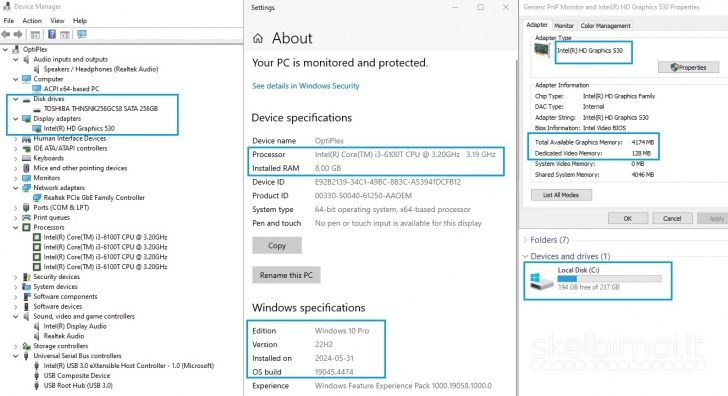Expand the System devices node
Image resolution: width=728 pixels, height=396 pixels.
(x=16, y=287)
